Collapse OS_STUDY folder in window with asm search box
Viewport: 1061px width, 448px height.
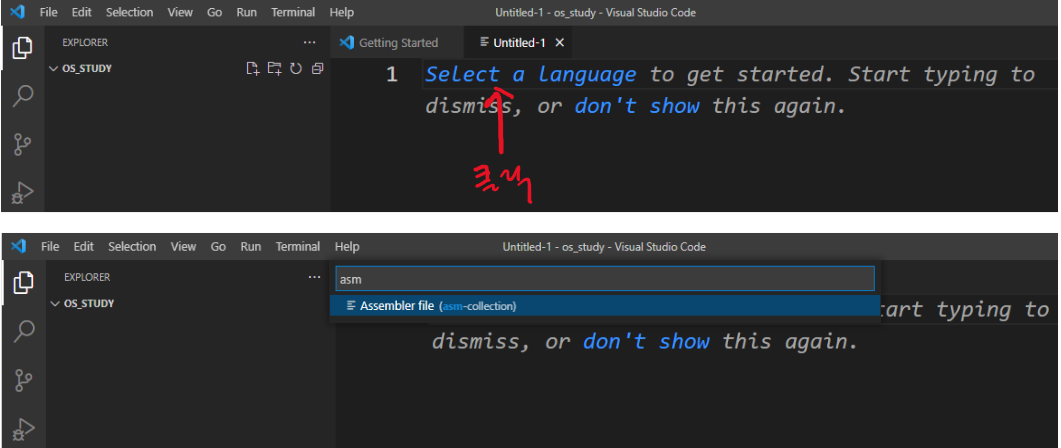(x=56, y=303)
